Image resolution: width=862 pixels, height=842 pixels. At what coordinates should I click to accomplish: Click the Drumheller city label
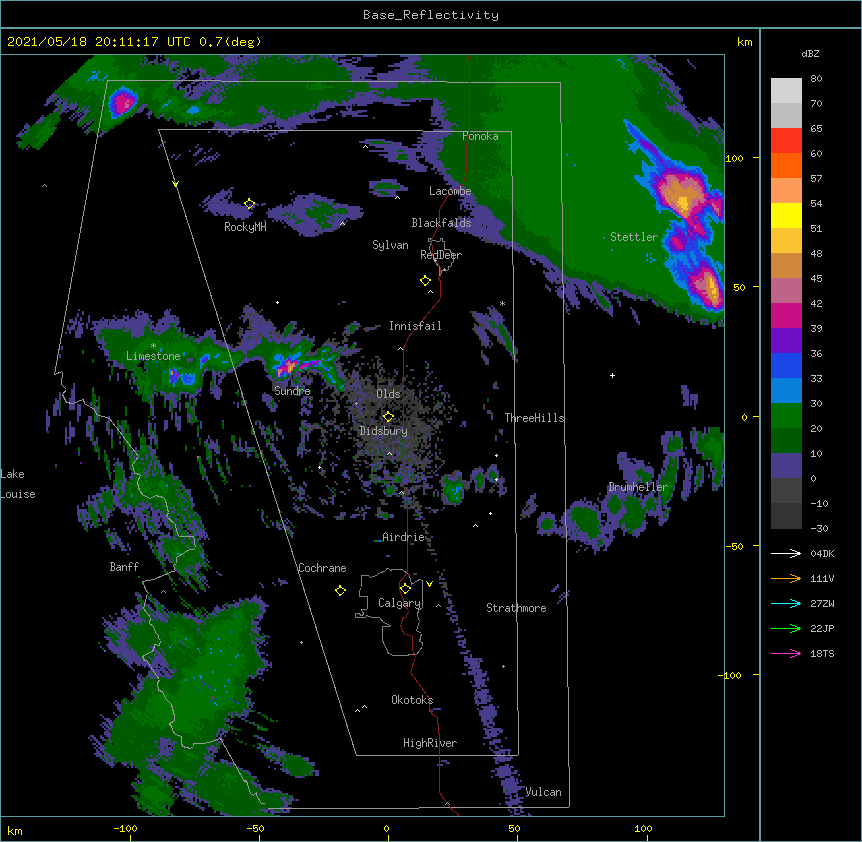tap(638, 487)
